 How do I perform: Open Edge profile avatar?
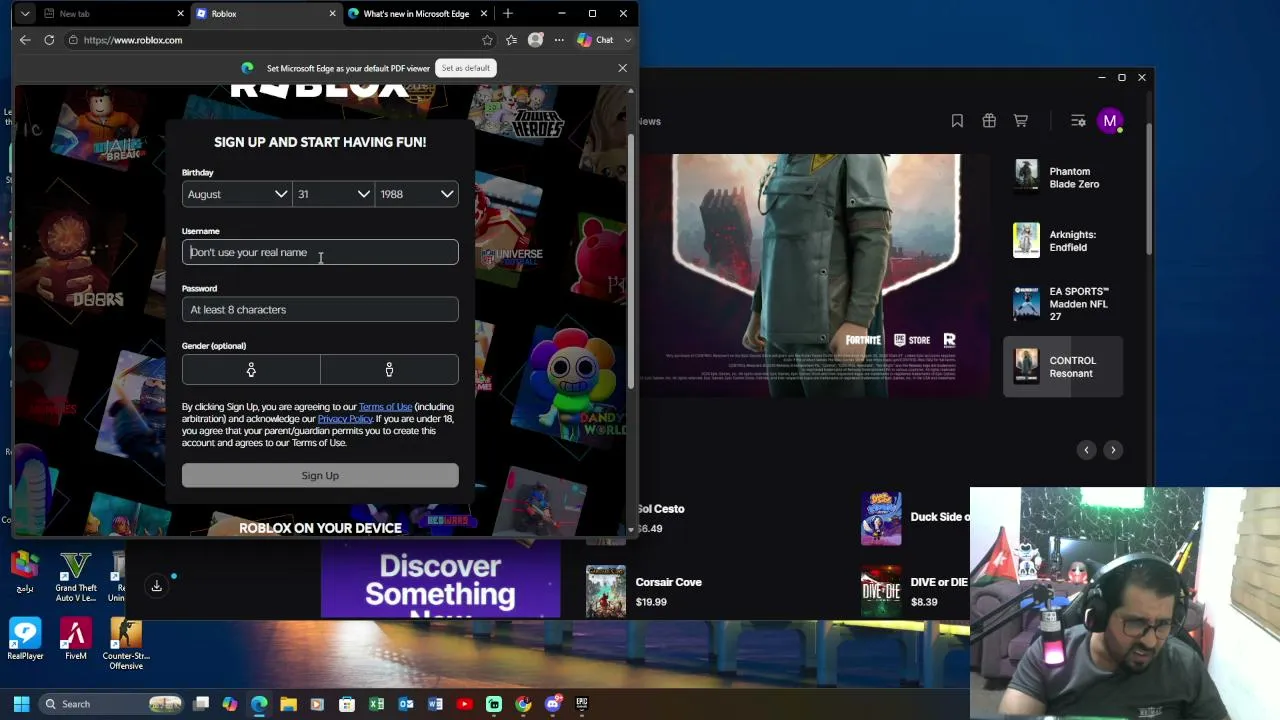[x=536, y=40]
